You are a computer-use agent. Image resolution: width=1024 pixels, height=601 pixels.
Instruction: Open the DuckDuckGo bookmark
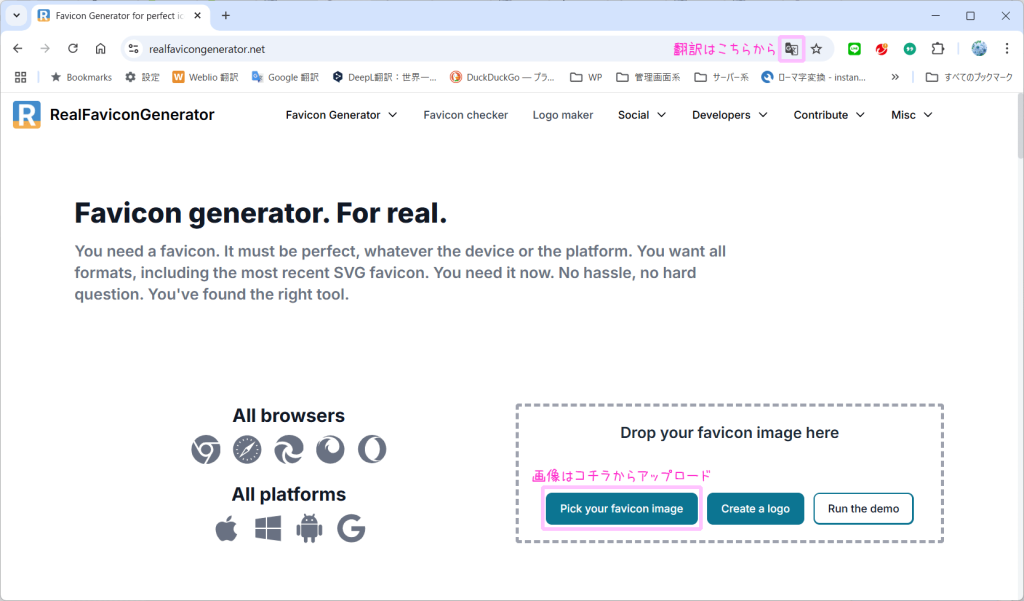click(502, 77)
